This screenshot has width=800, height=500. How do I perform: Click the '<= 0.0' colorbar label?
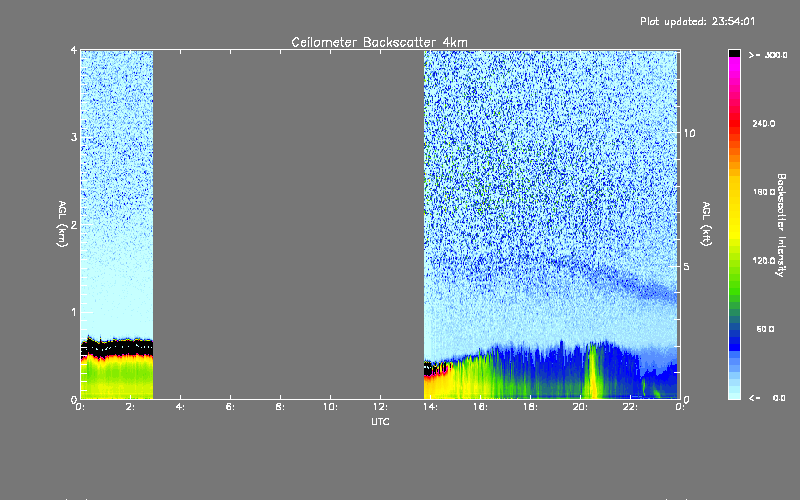(767, 398)
